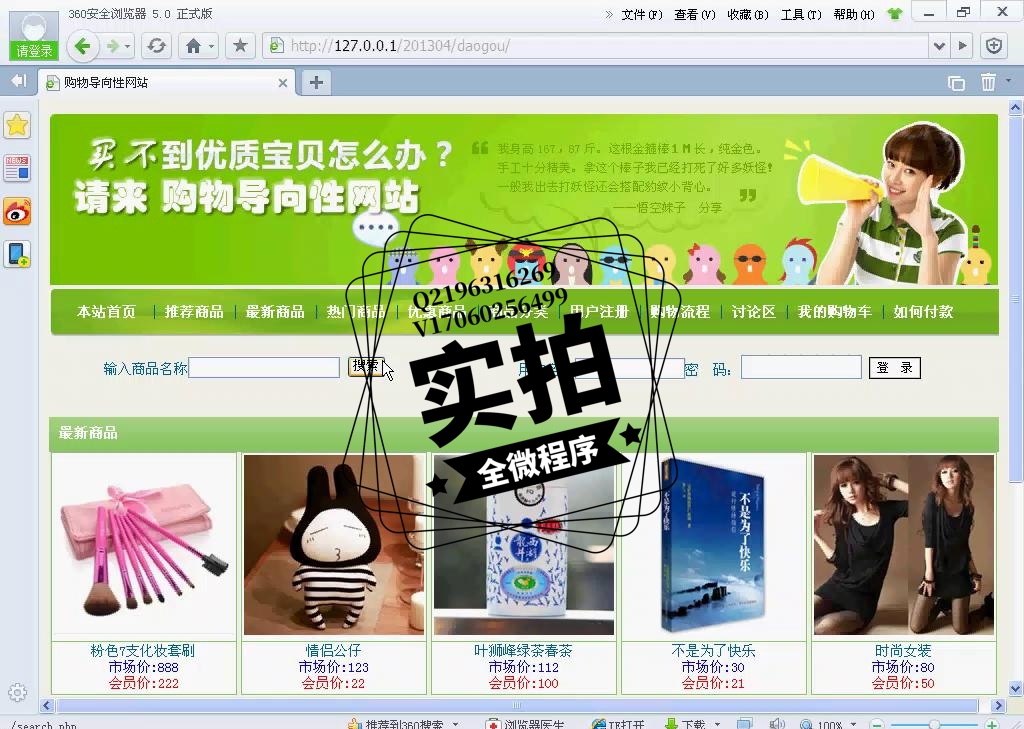Open the sidebar news reader icon
Viewport: 1024px width, 729px height.
18,167
